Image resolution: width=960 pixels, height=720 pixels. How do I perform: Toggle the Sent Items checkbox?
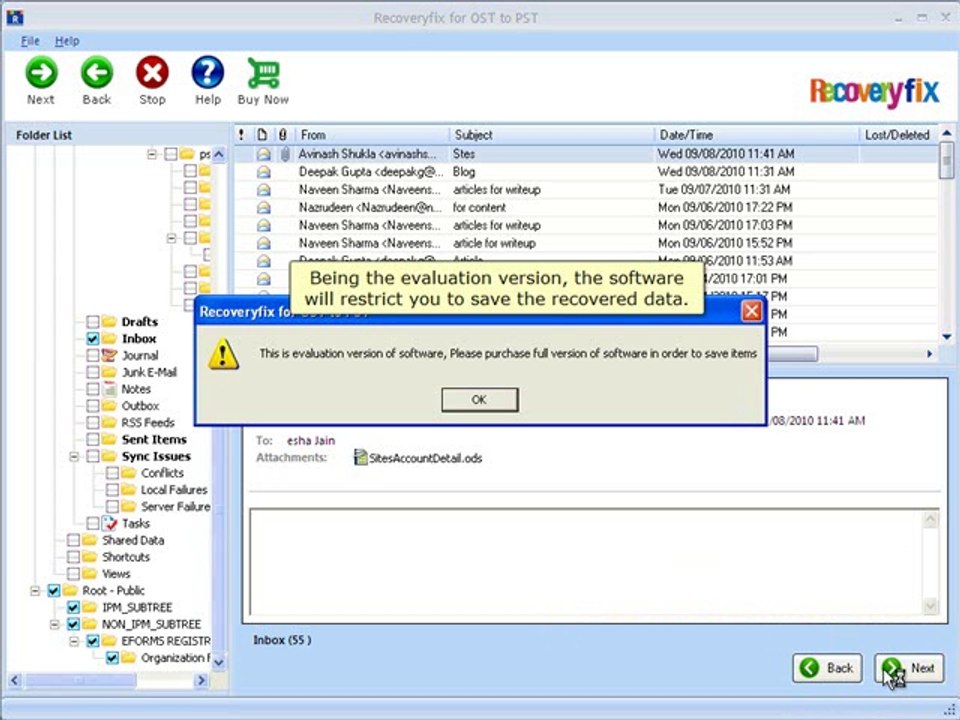pyautogui.click(x=92, y=440)
